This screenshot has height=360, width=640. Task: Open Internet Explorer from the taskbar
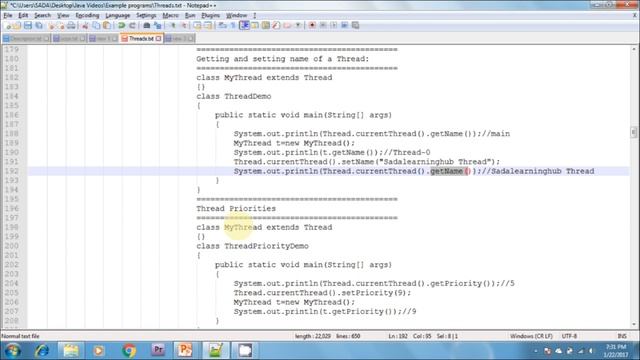(x=42, y=351)
